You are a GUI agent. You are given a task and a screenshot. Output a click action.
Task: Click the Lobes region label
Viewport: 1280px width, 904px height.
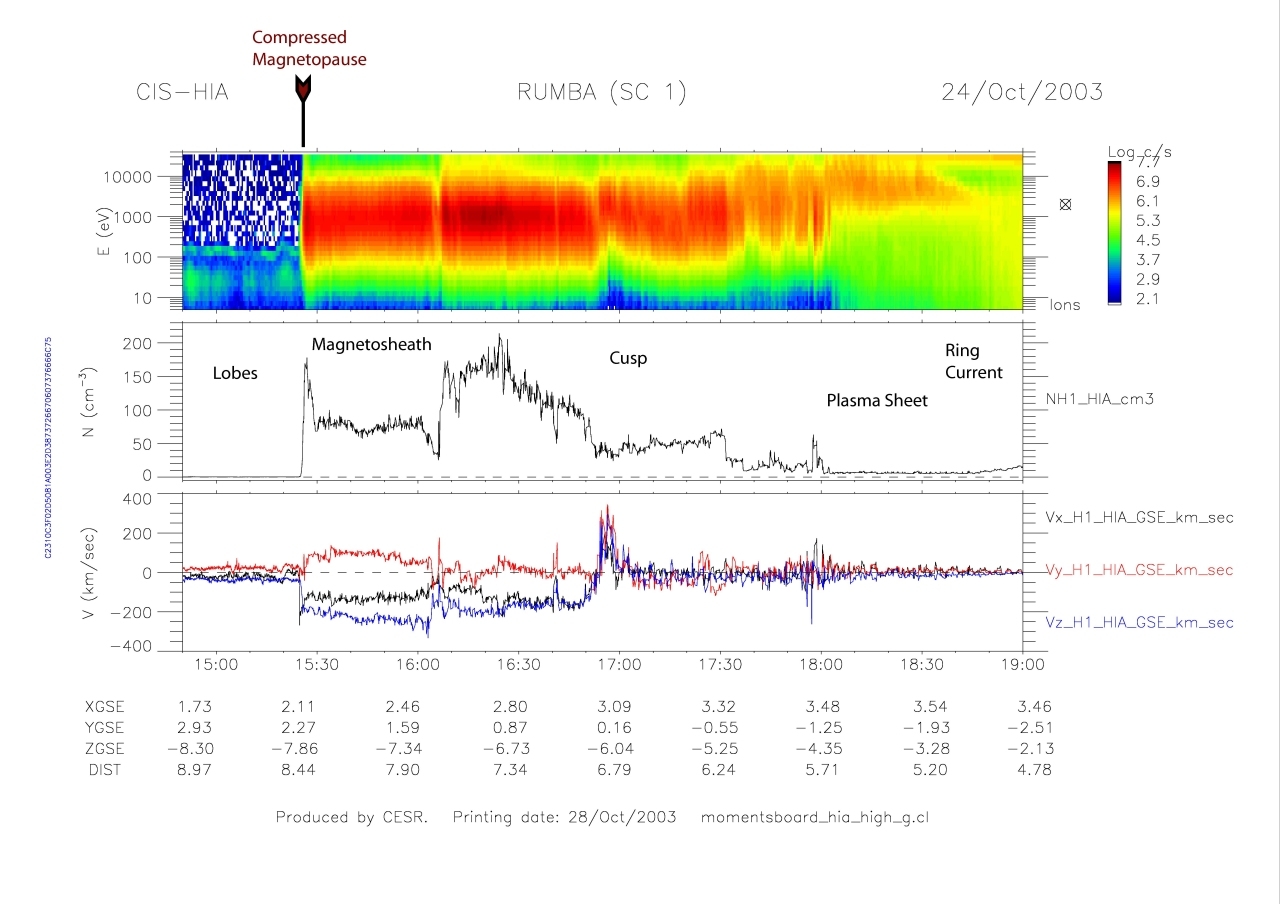(x=235, y=374)
